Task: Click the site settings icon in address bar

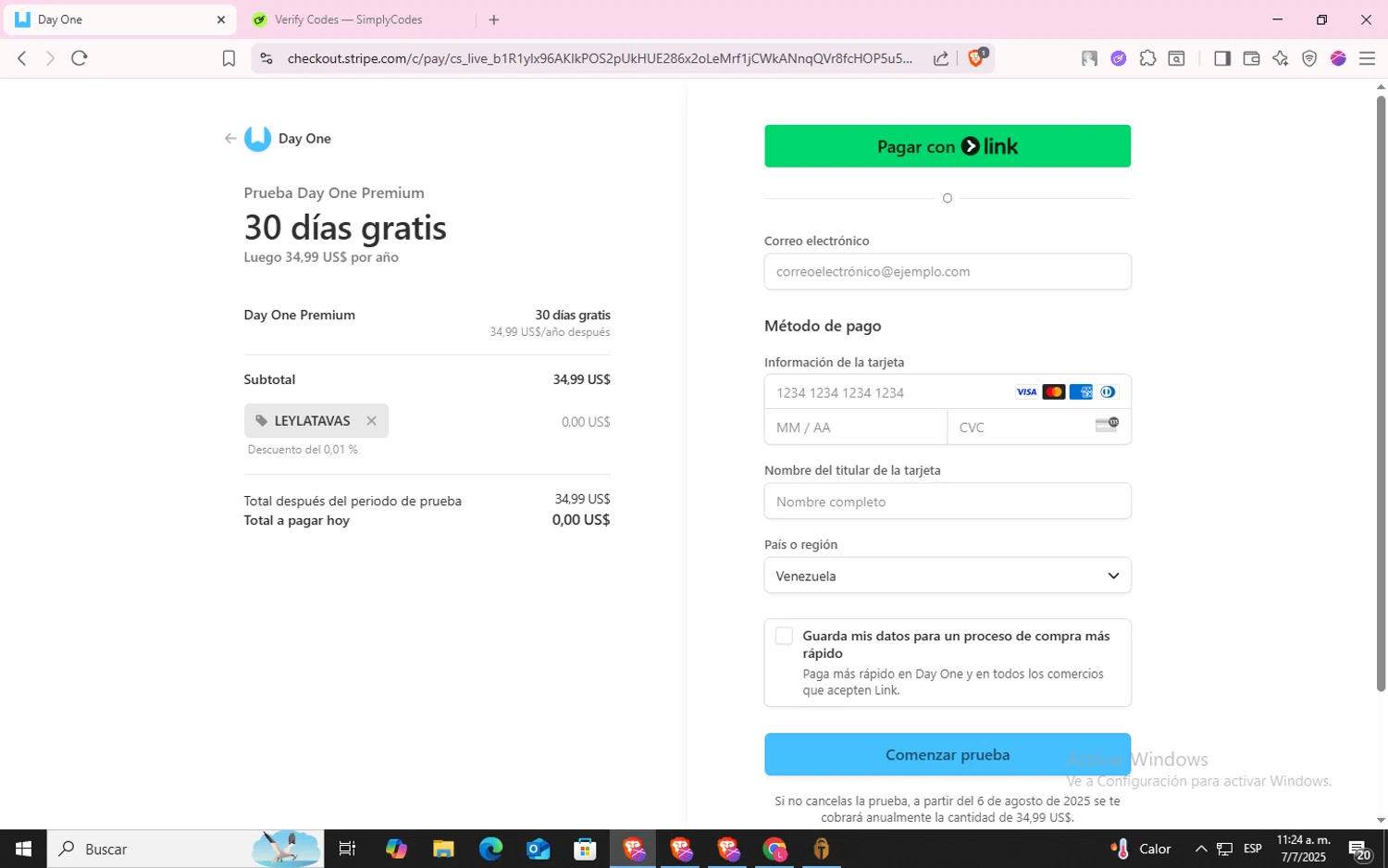Action: 266,58
